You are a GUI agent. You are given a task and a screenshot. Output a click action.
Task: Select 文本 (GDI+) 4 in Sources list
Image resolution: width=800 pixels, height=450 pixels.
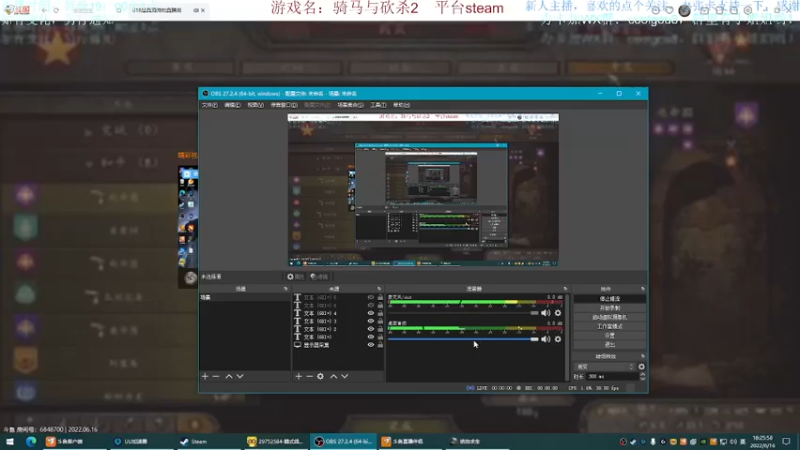coord(320,313)
